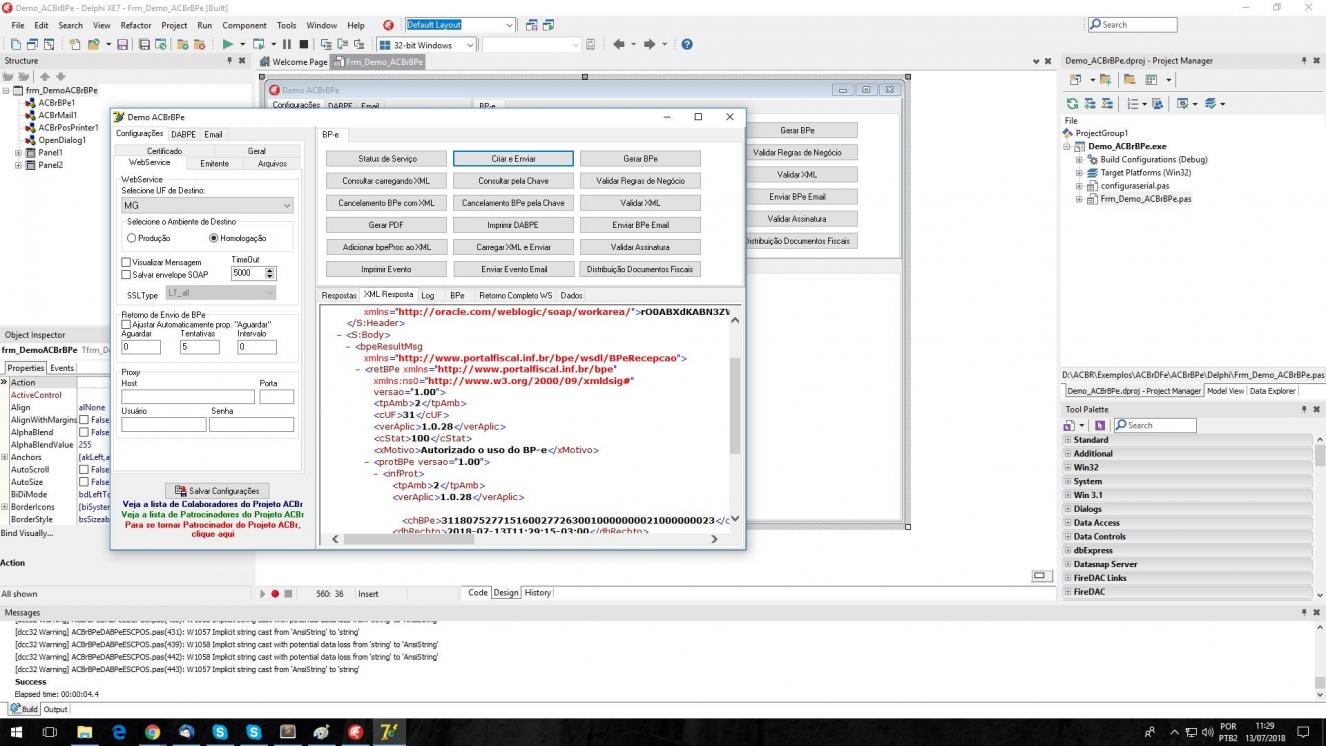Stop the program with the reset square
The width and height of the screenshot is (1326, 746).
[x=302, y=45]
